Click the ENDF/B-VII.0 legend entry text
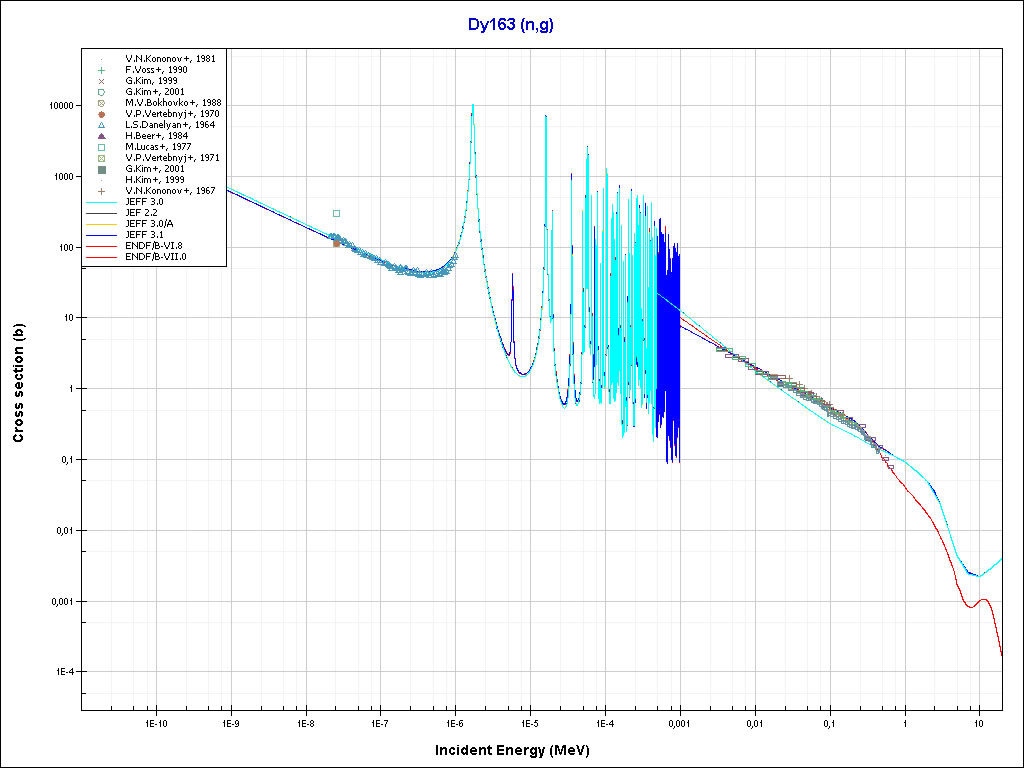 155,256
